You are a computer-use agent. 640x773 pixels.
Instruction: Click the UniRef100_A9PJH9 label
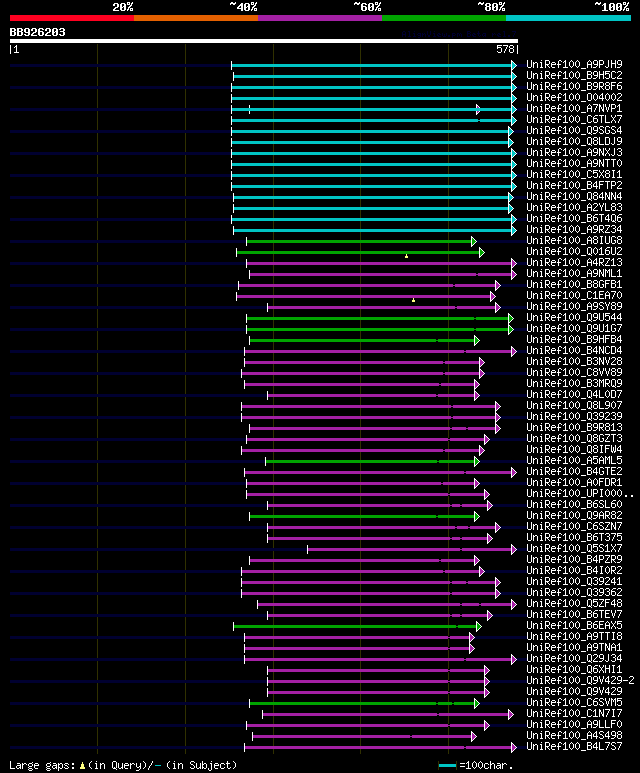click(574, 64)
